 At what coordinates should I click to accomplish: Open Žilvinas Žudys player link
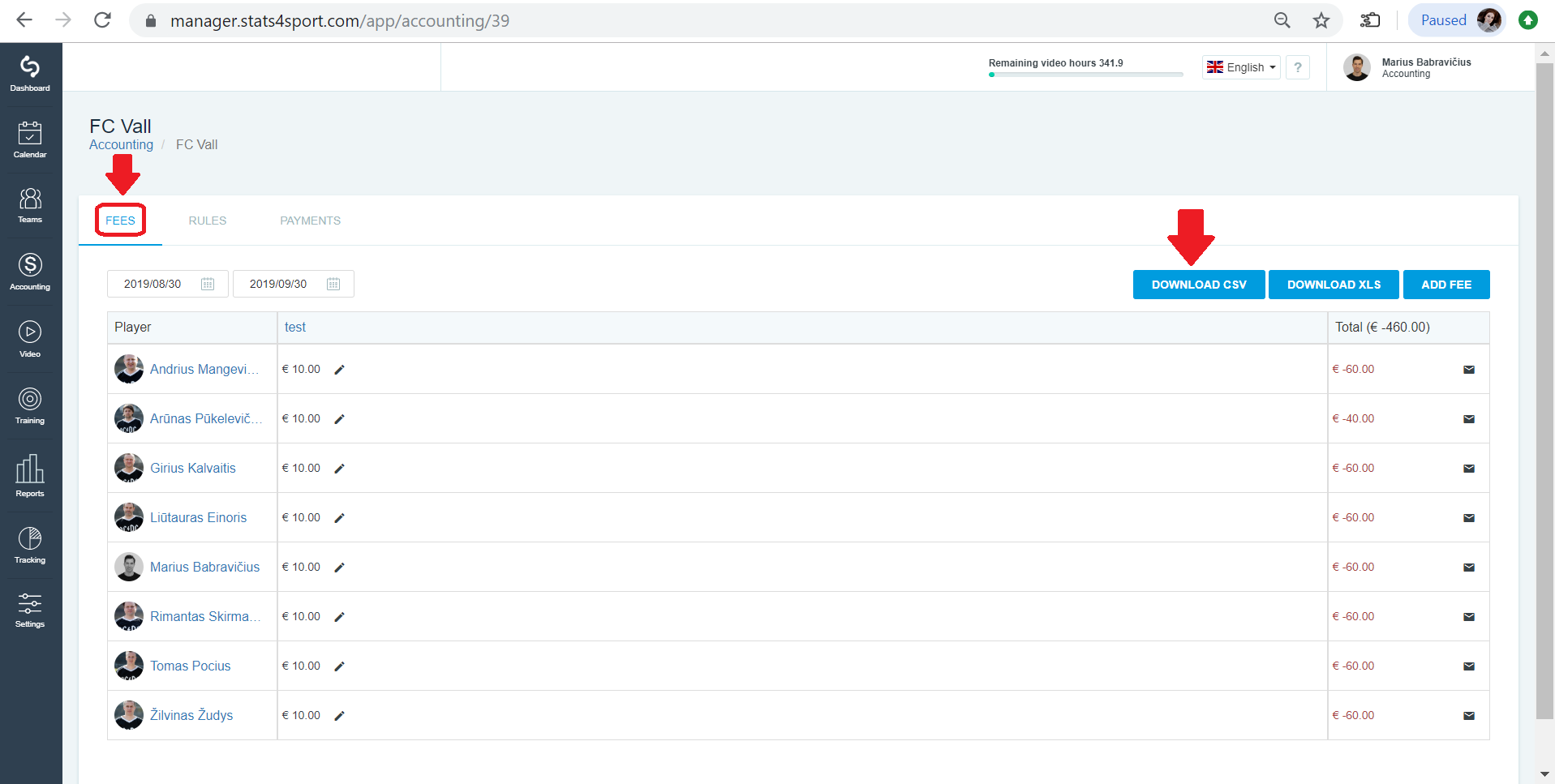(x=191, y=715)
